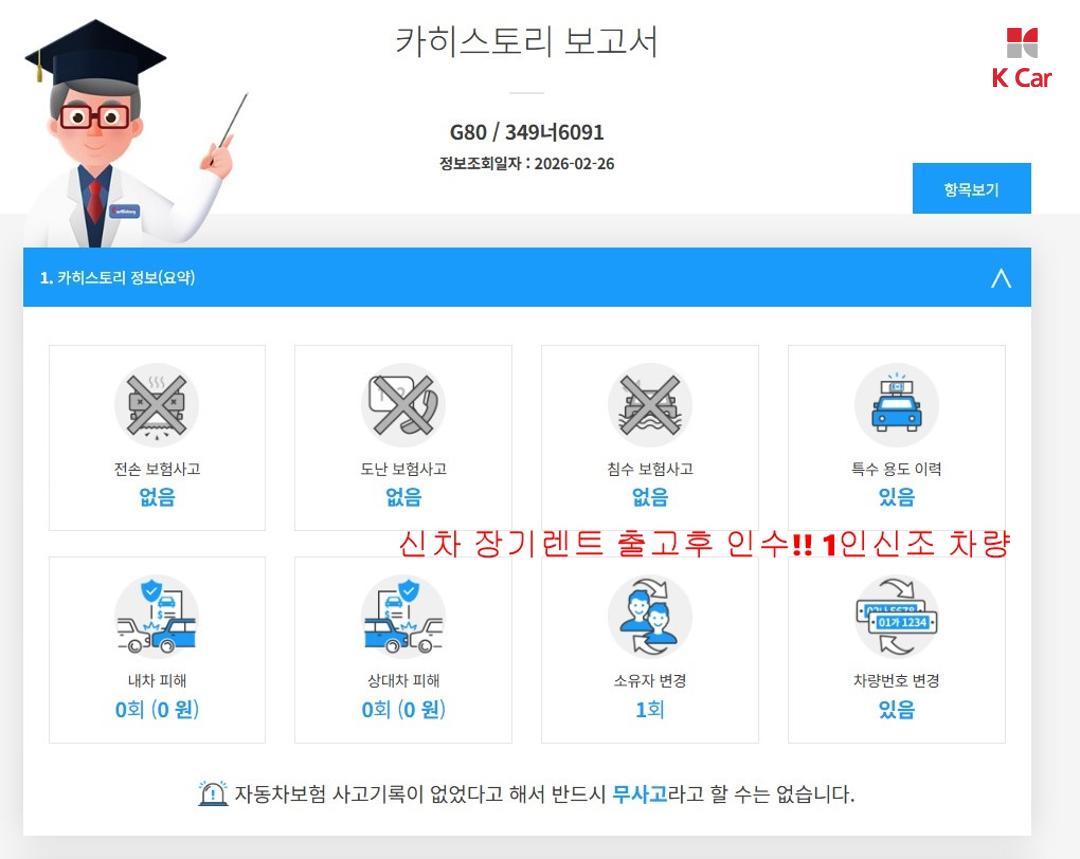Click the 소유자 변경 people icon
This screenshot has width=1080, height=859.
[650, 617]
